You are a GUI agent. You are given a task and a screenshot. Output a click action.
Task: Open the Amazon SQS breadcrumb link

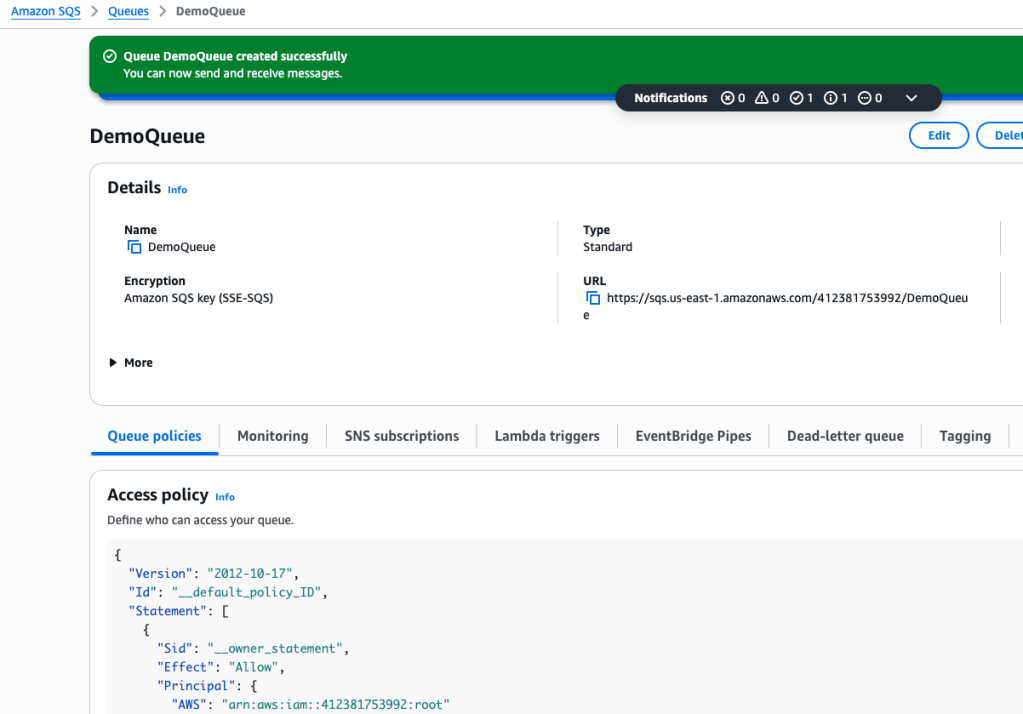pos(46,12)
